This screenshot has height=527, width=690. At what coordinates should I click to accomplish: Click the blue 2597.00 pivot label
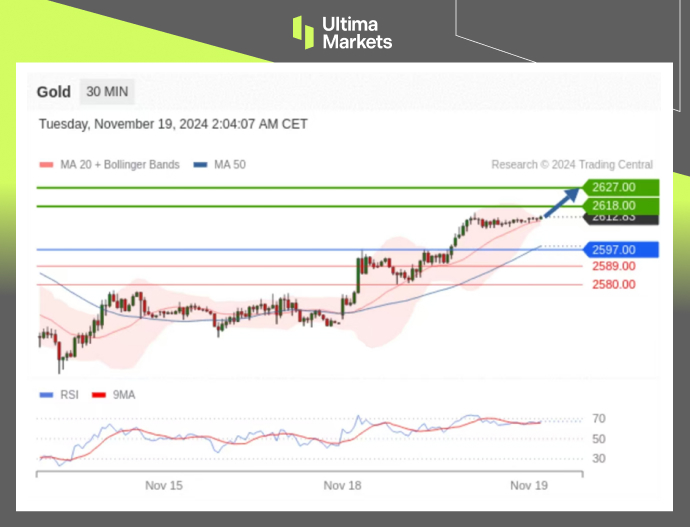pos(614,250)
